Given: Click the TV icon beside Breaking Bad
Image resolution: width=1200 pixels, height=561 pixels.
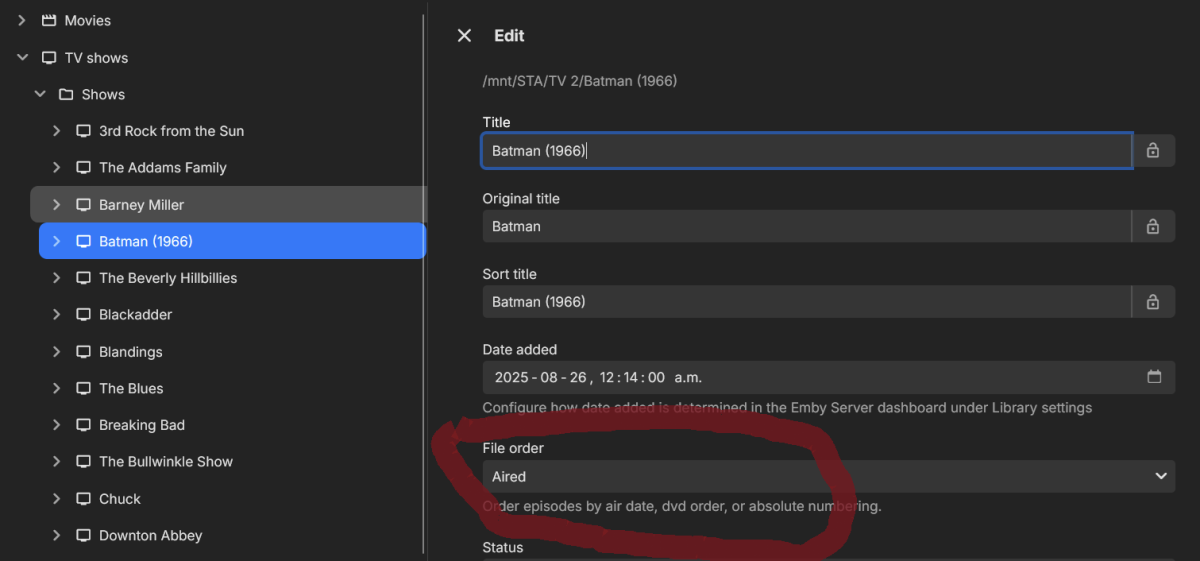Looking at the screenshot, I should coord(84,425).
